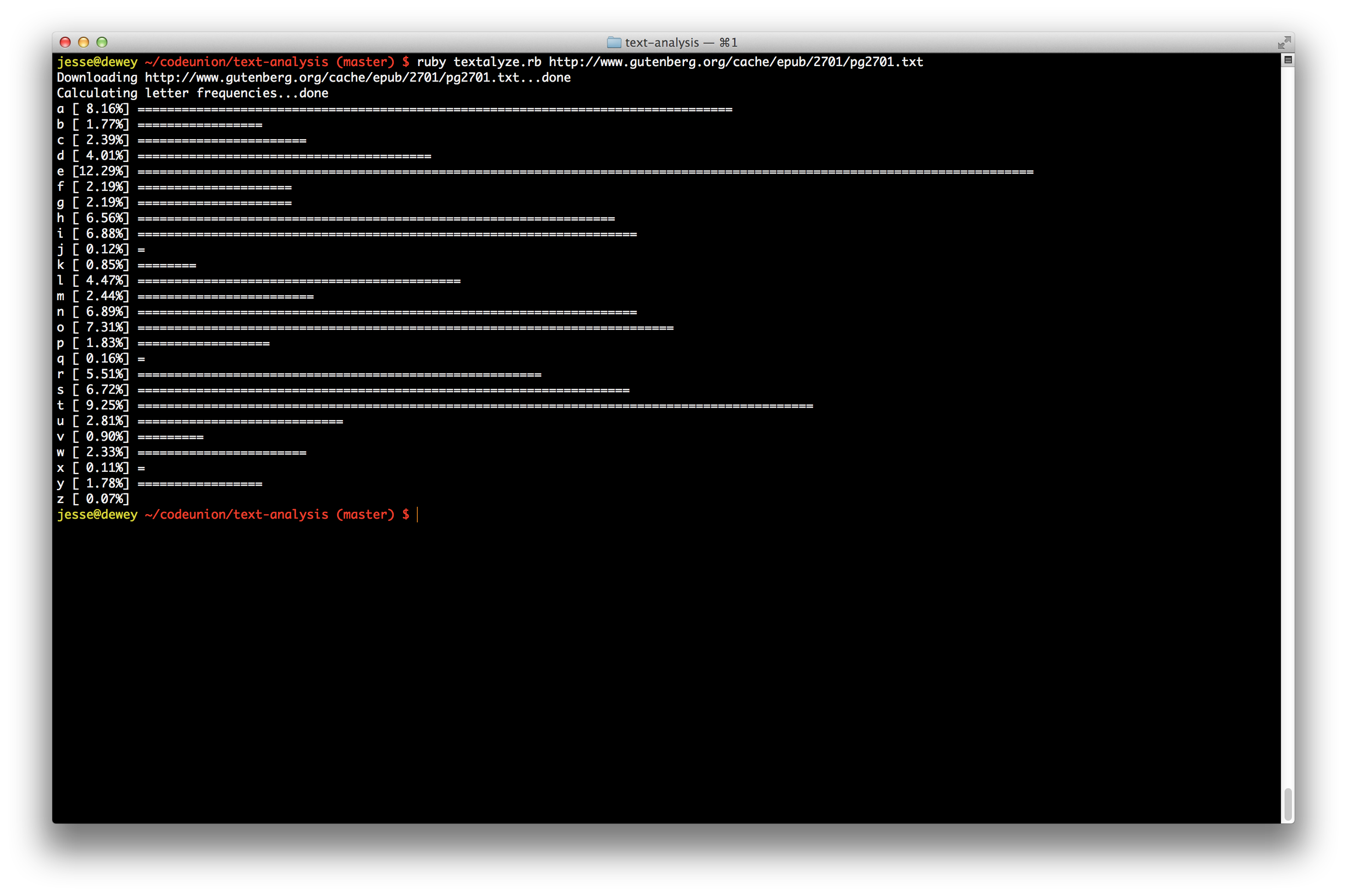Click the 0.07% value for letter z

[104, 499]
